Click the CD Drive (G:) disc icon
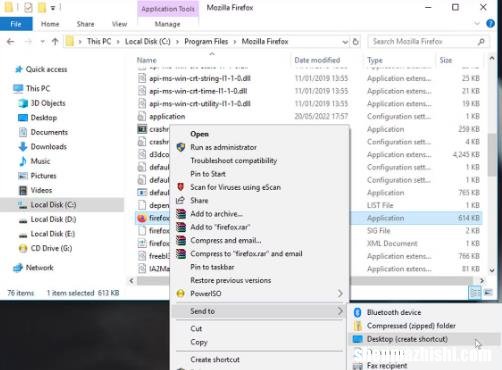502x370 pixels. point(23,248)
